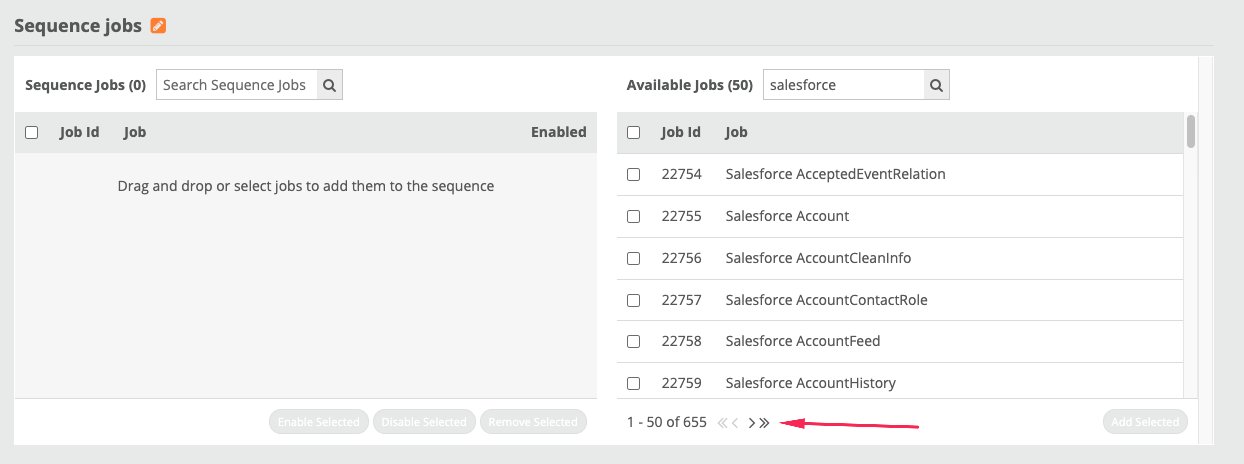Screen dimensions: 1244x464
Task: Check the Salesforce AccountContactRole checkbox
Action: tap(633, 300)
